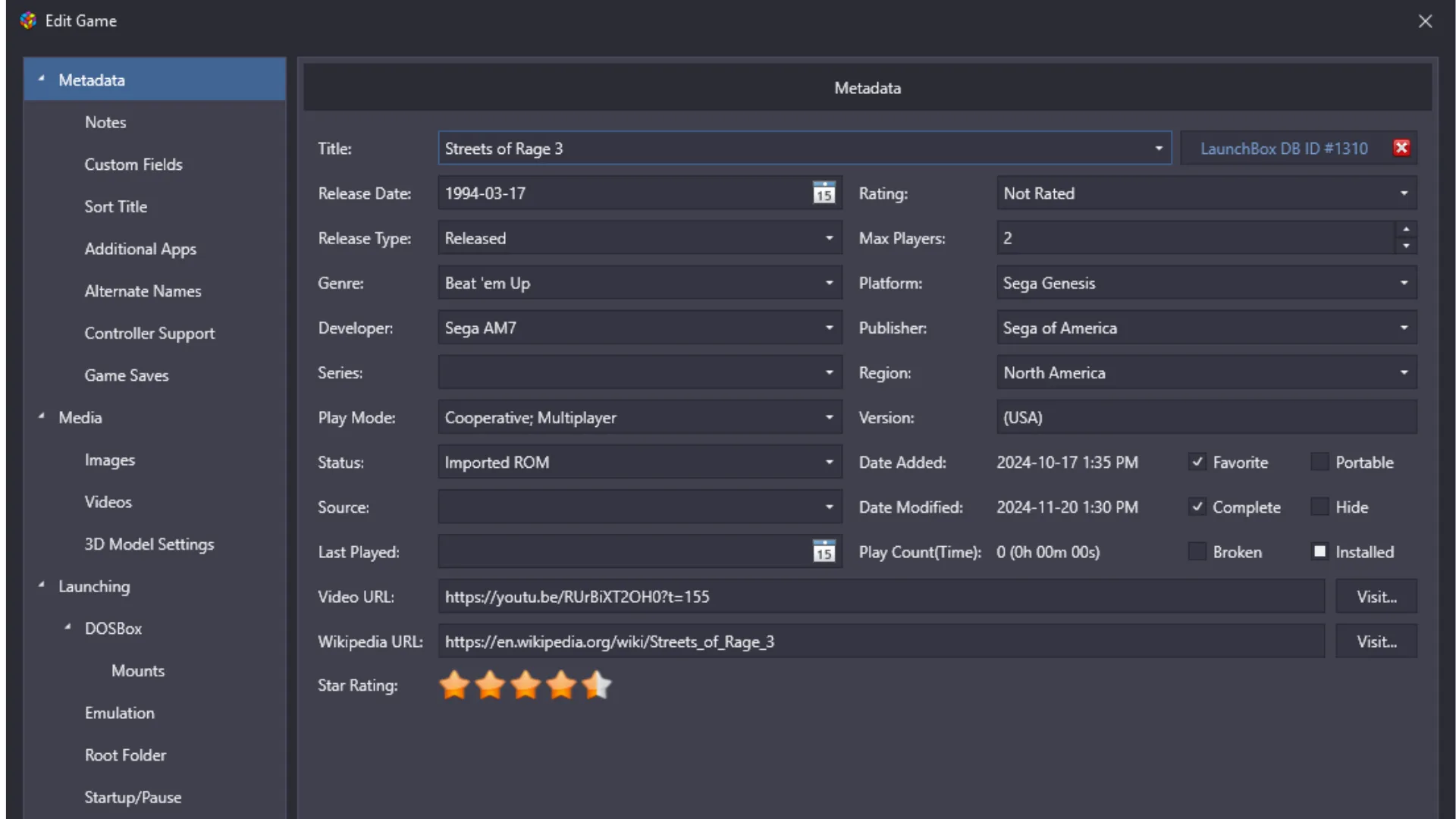Open Custom Fields section
The width and height of the screenshot is (1456, 819).
(133, 164)
